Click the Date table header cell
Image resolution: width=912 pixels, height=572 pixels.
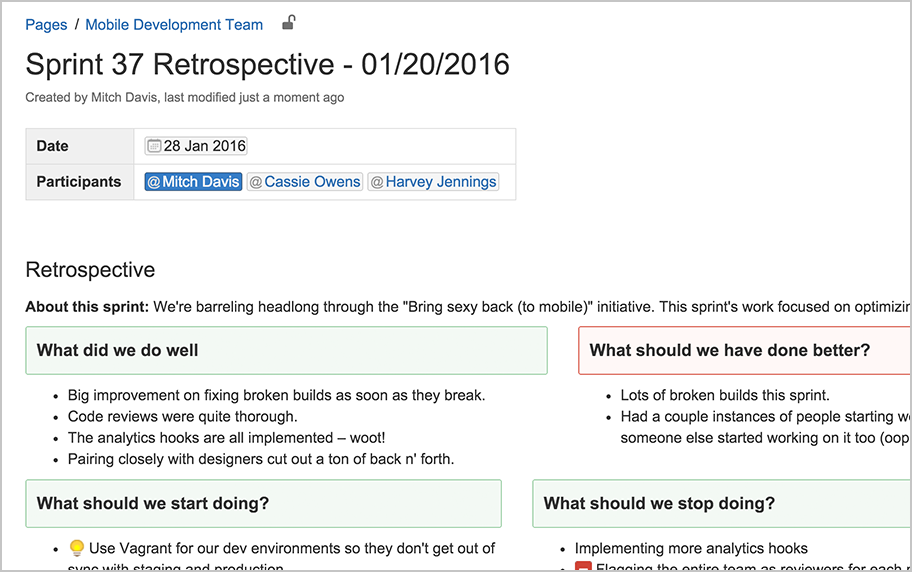click(x=53, y=146)
